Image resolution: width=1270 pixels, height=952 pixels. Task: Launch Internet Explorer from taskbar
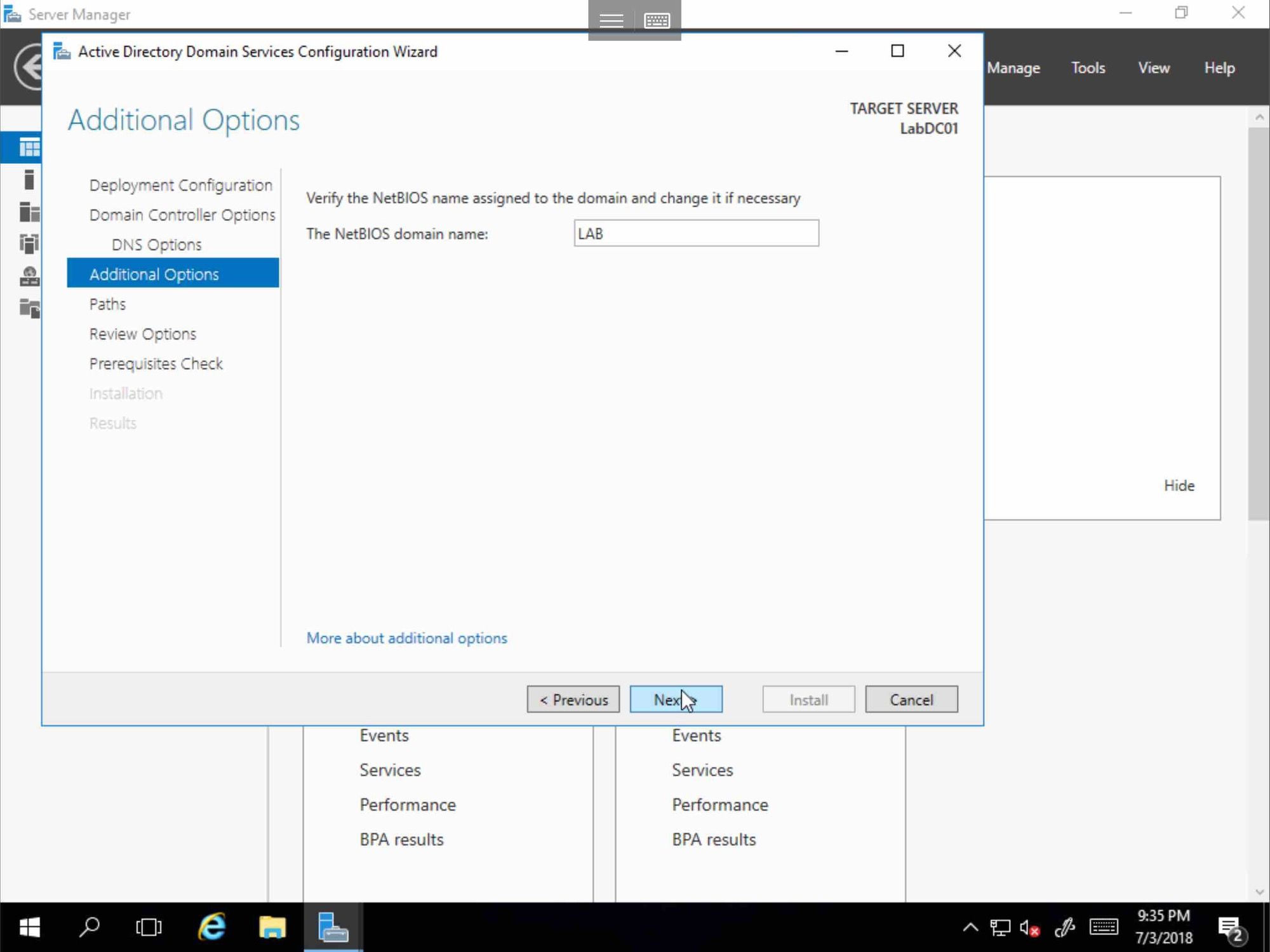(x=211, y=928)
